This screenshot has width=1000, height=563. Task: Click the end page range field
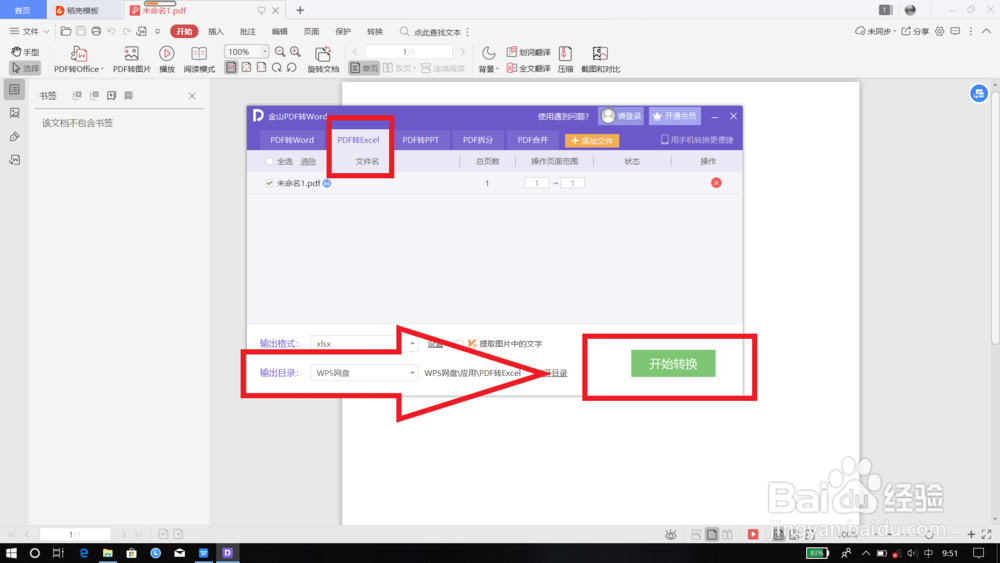pyautogui.click(x=572, y=183)
